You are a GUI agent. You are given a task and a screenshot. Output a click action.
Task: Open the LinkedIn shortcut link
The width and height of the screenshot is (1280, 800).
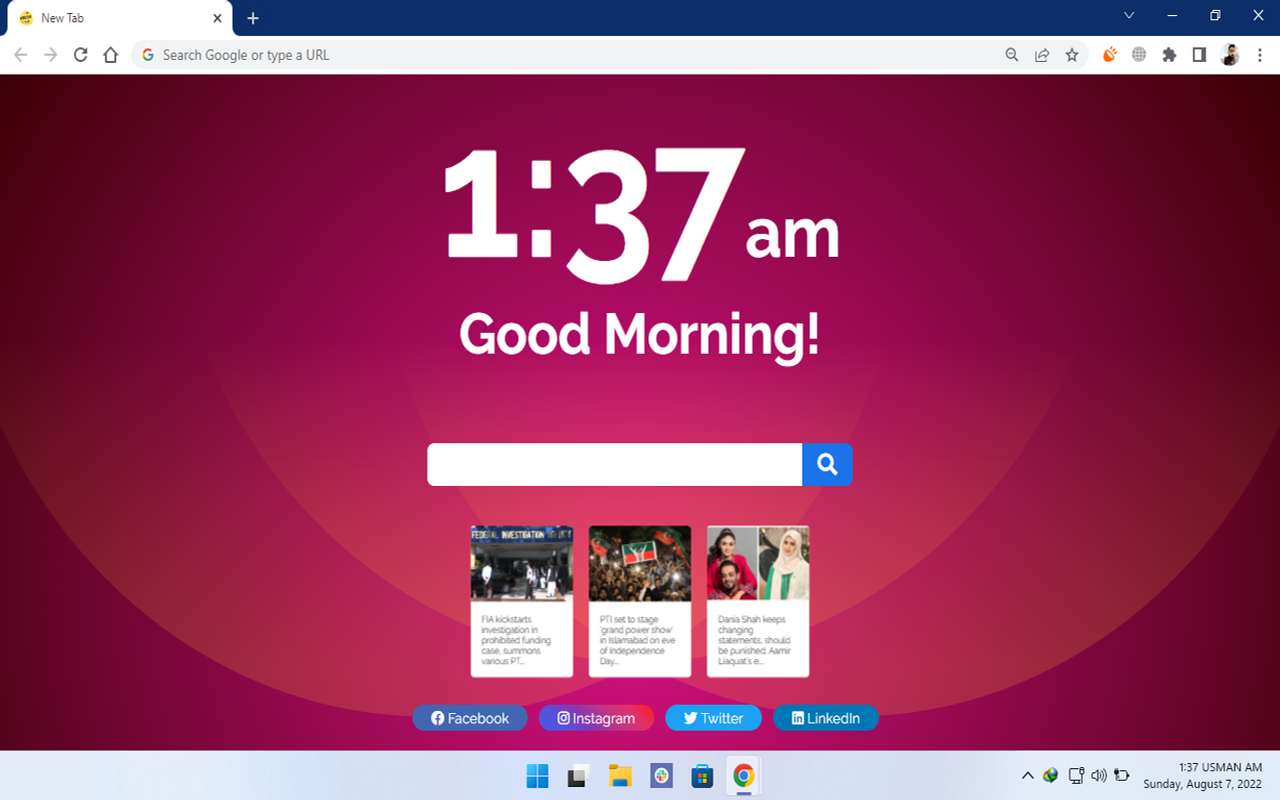826,718
